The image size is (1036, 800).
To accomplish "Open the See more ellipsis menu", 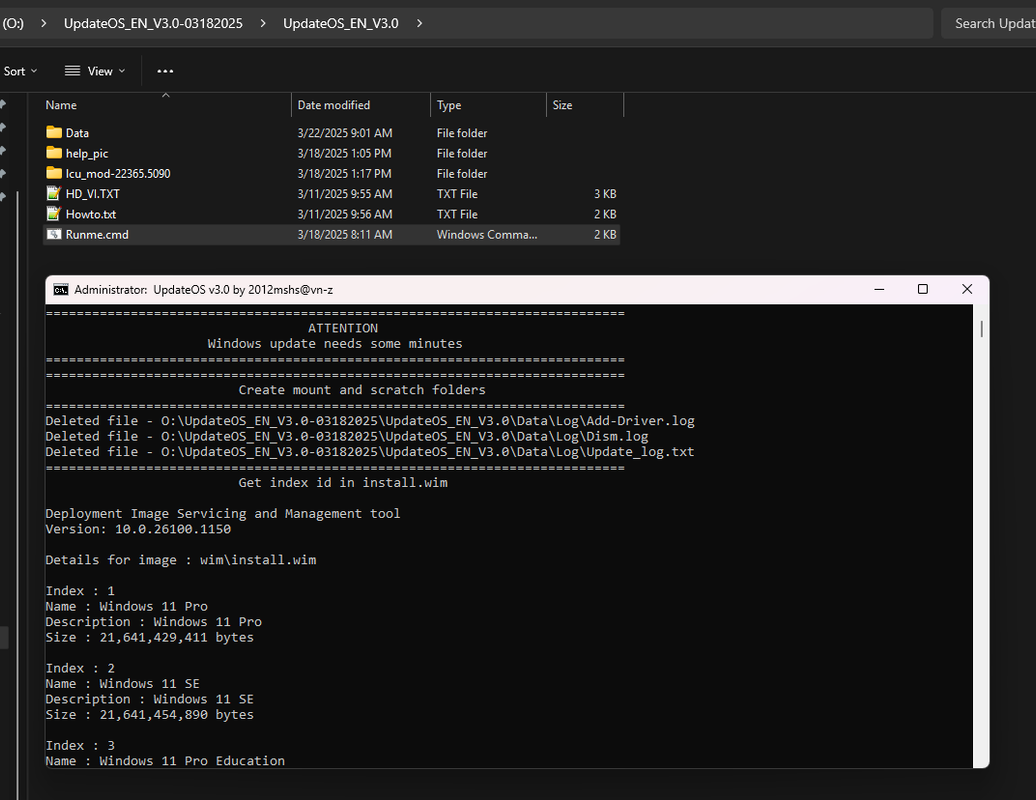I will [165, 71].
